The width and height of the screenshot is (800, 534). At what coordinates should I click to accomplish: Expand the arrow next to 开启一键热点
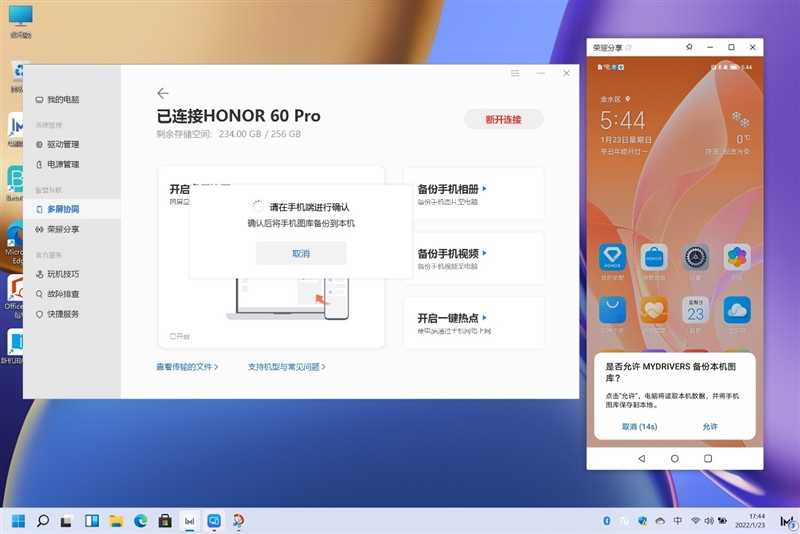[x=484, y=318]
